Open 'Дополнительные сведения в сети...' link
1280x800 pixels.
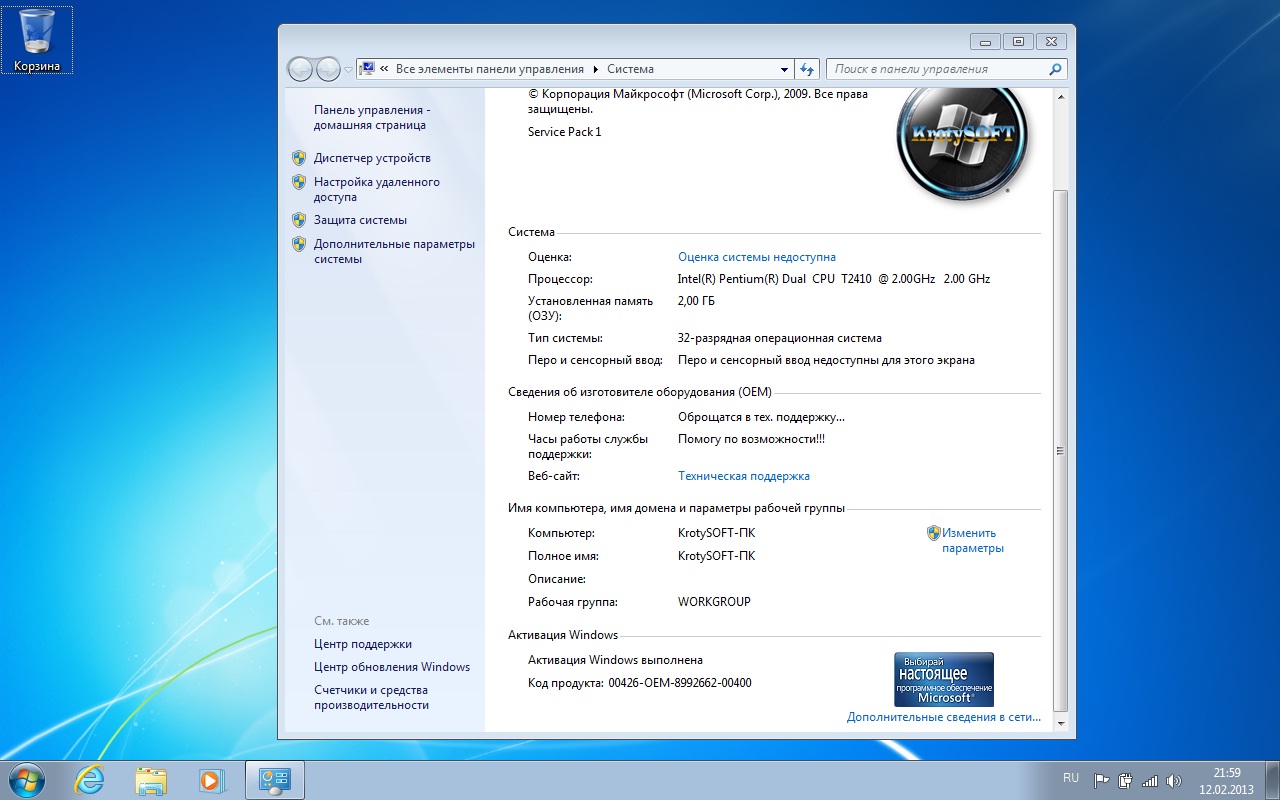944,717
